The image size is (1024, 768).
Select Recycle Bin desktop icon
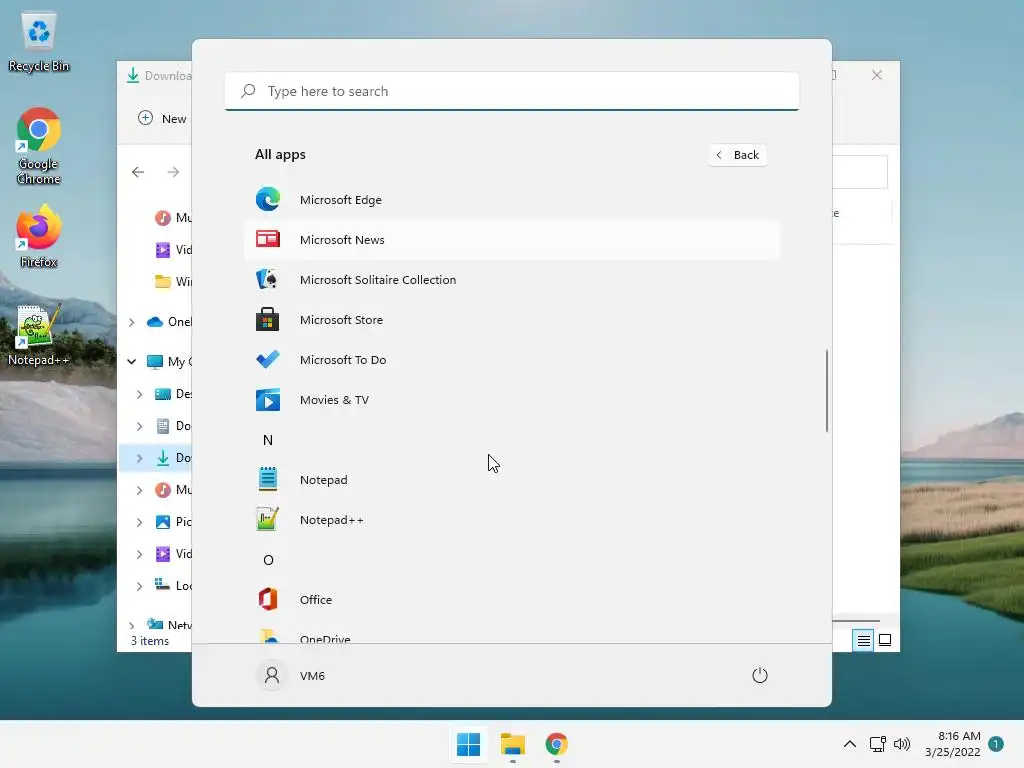39,42
